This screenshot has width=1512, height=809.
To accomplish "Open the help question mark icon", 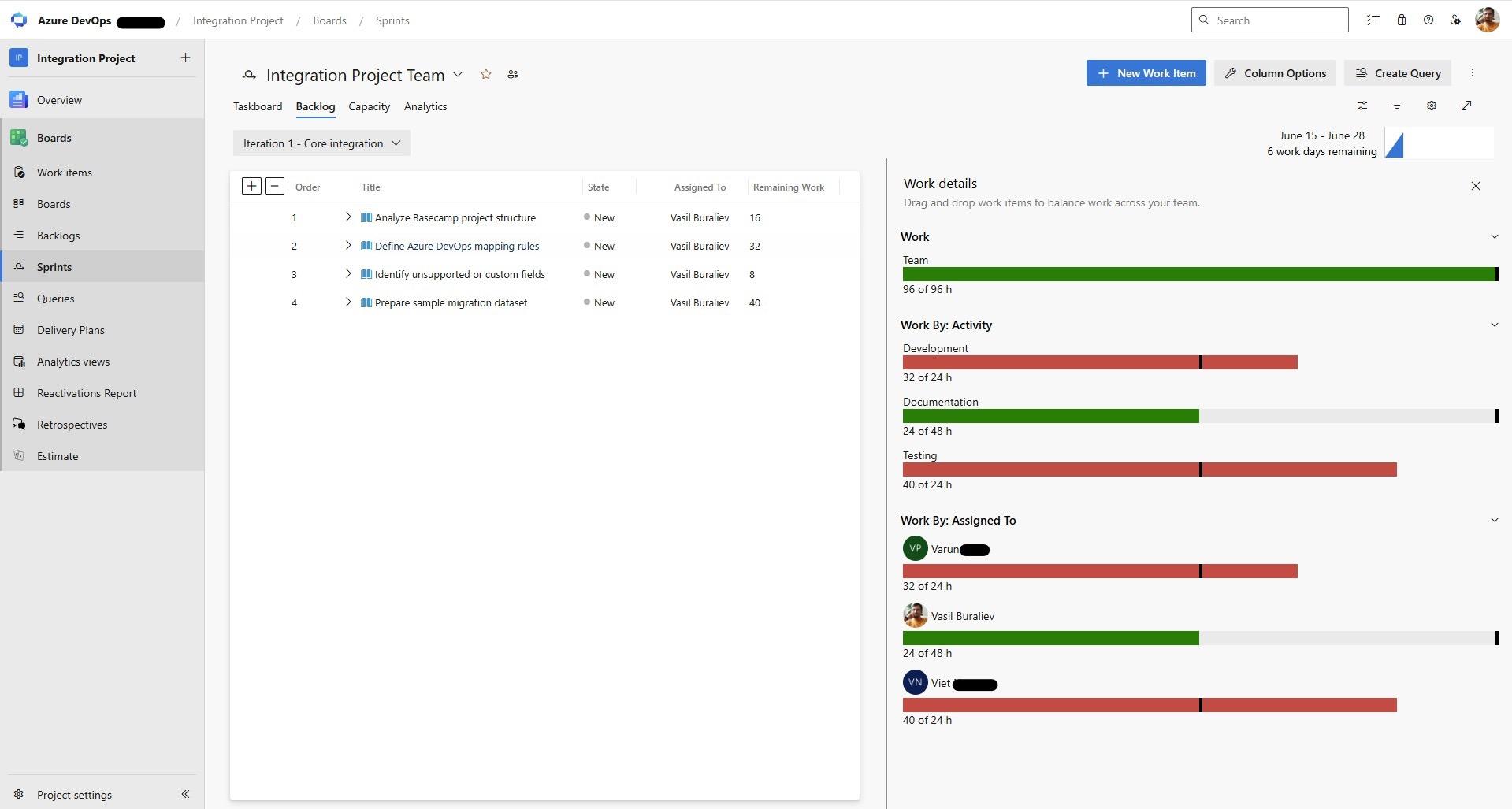I will click(x=1428, y=20).
